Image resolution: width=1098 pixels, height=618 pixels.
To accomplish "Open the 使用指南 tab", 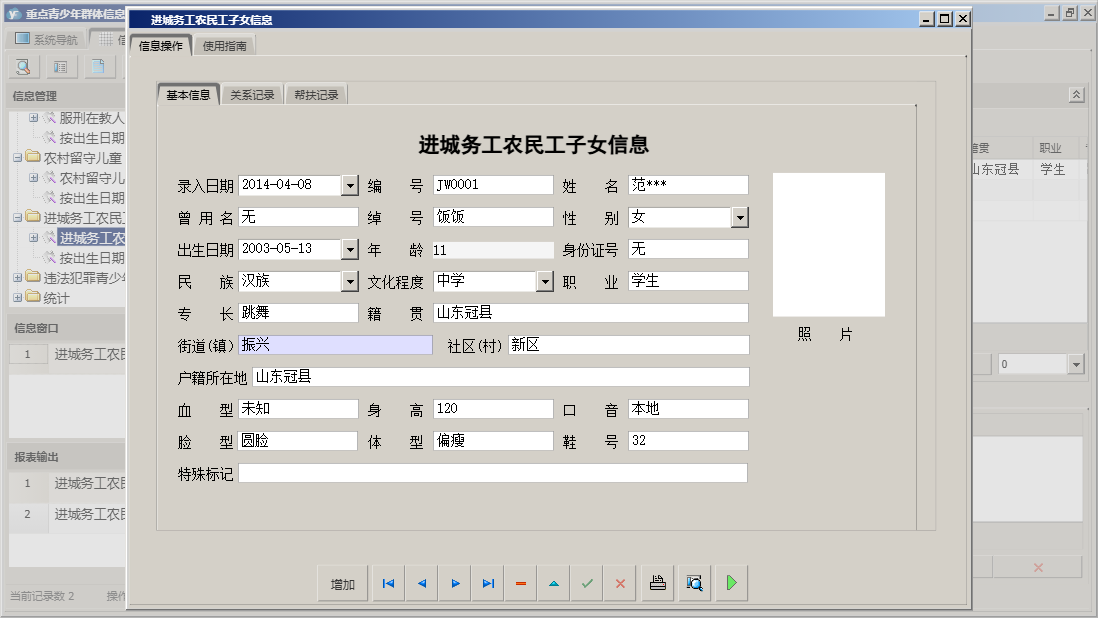I will coord(226,45).
